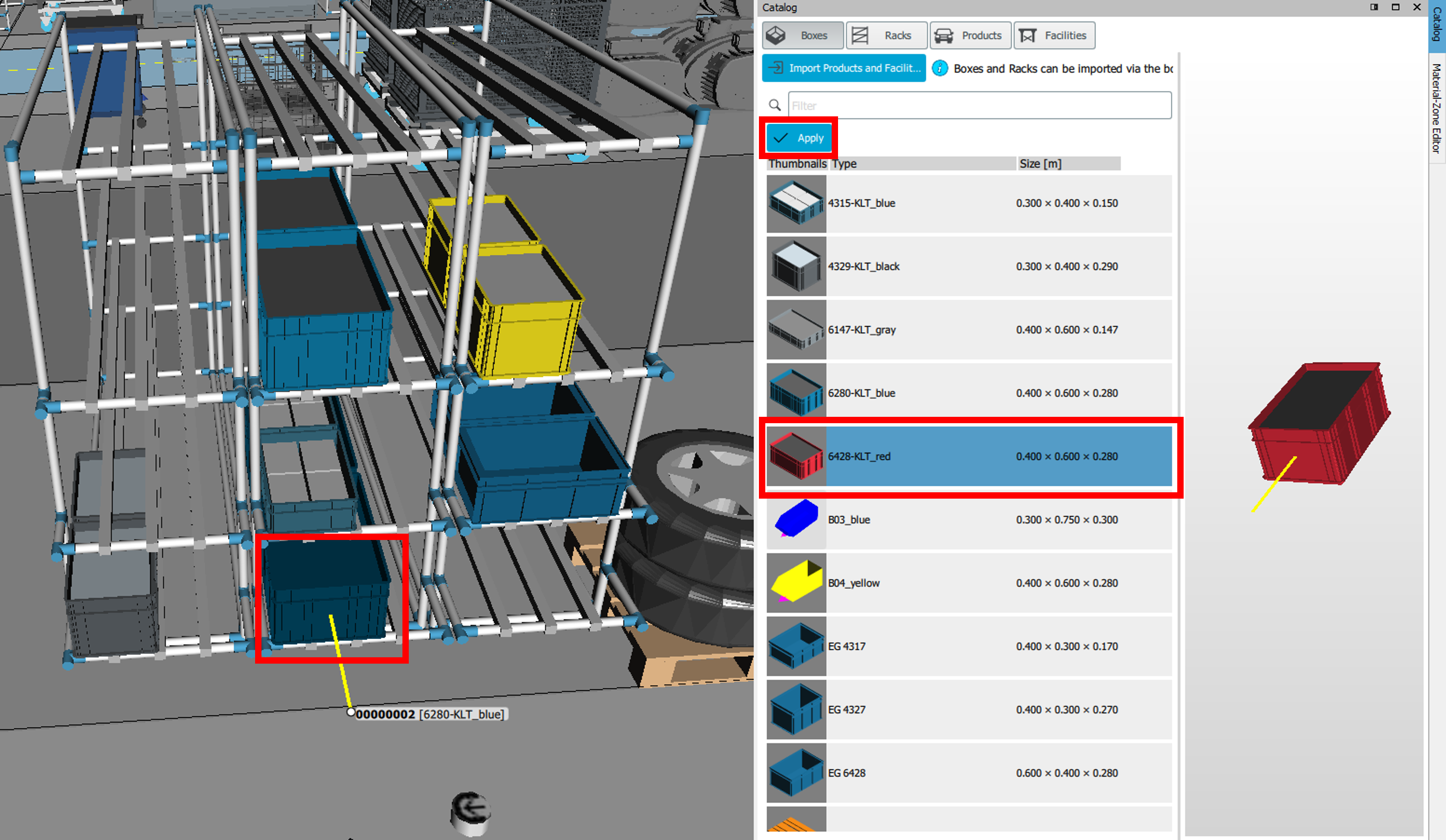Select the 4315-KLT_blue thumbnail

click(797, 203)
